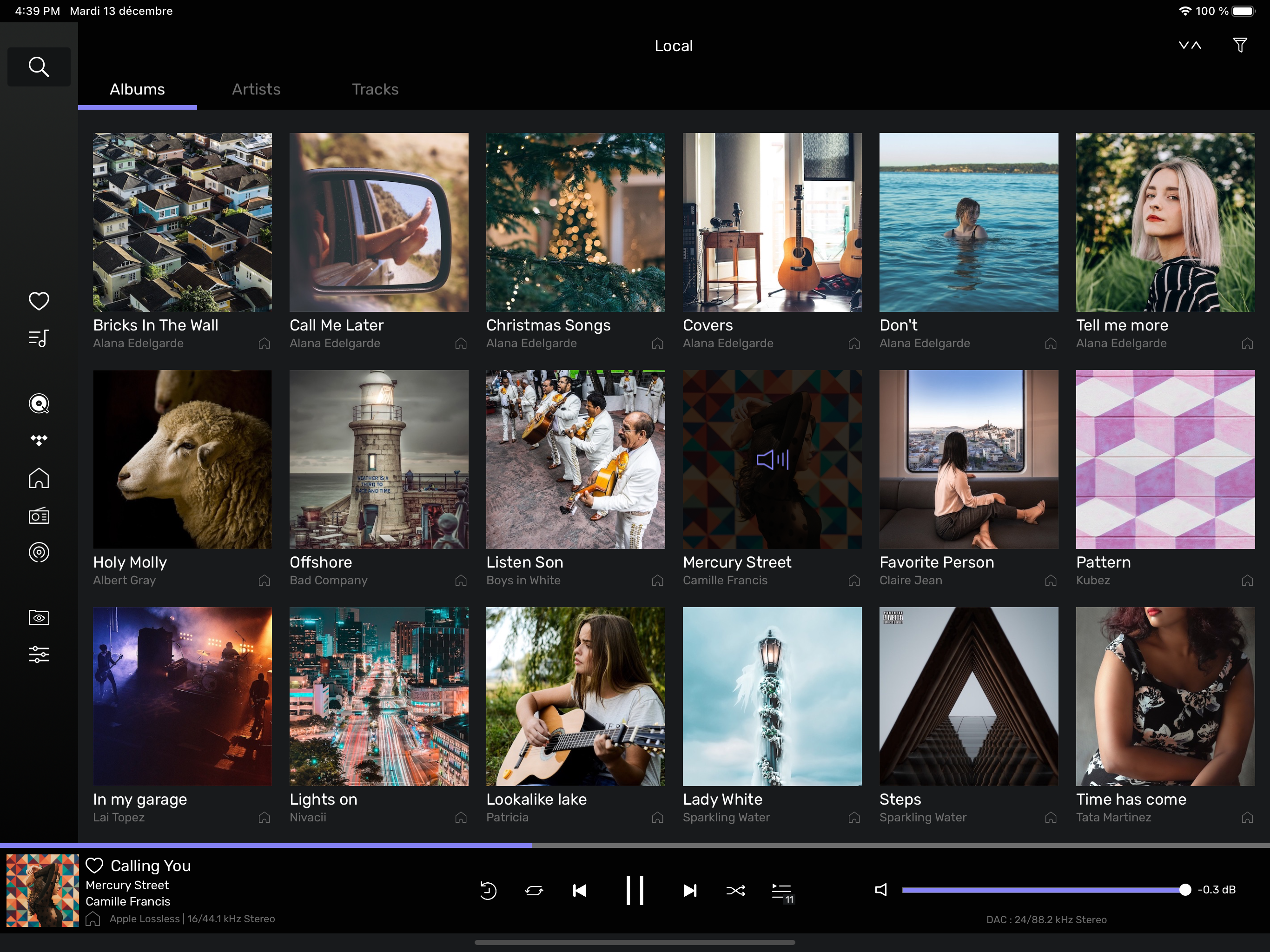The image size is (1270, 952).
Task: Open now playing artwork thumbnail
Action: 42,890
